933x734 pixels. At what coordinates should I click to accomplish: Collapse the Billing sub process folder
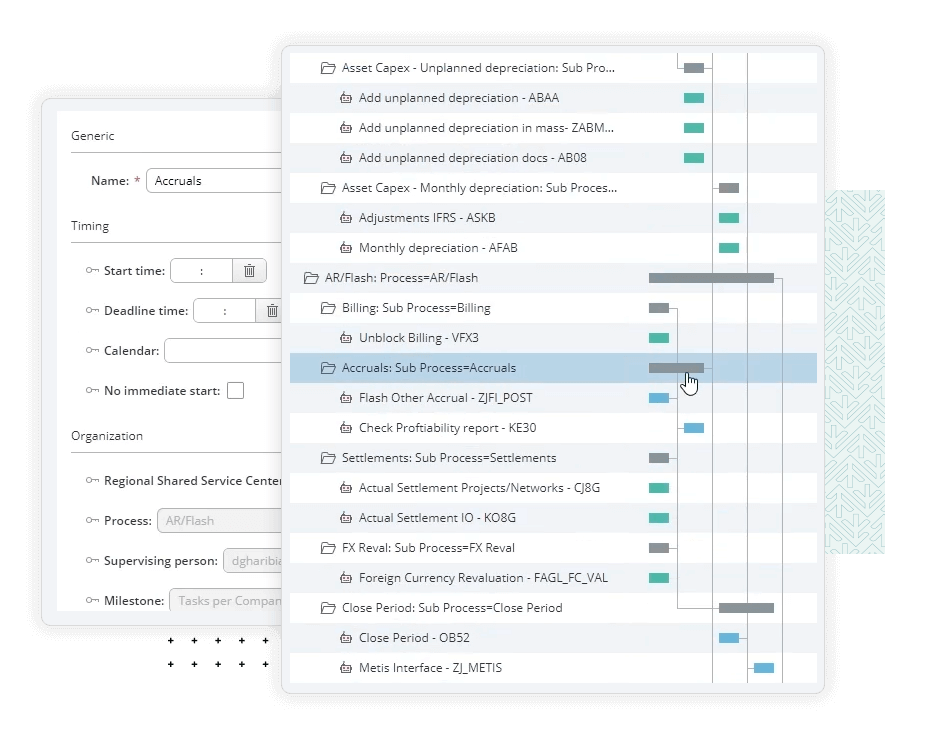(327, 308)
